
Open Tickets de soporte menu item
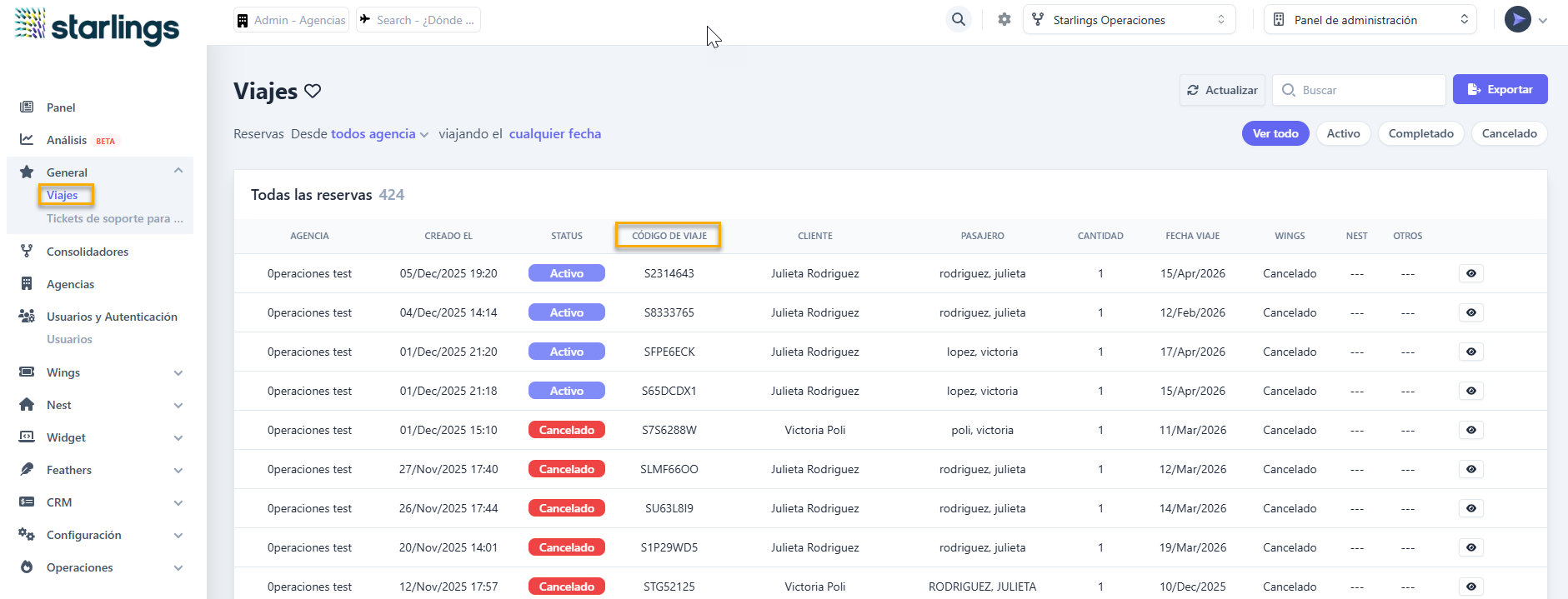(x=114, y=218)
